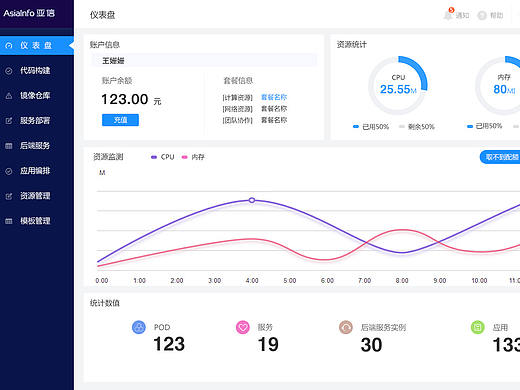The width and height of the screenshot is (520, 390).
Task: Click the AsiaInfo logo
Action: [x=29, y=13]
